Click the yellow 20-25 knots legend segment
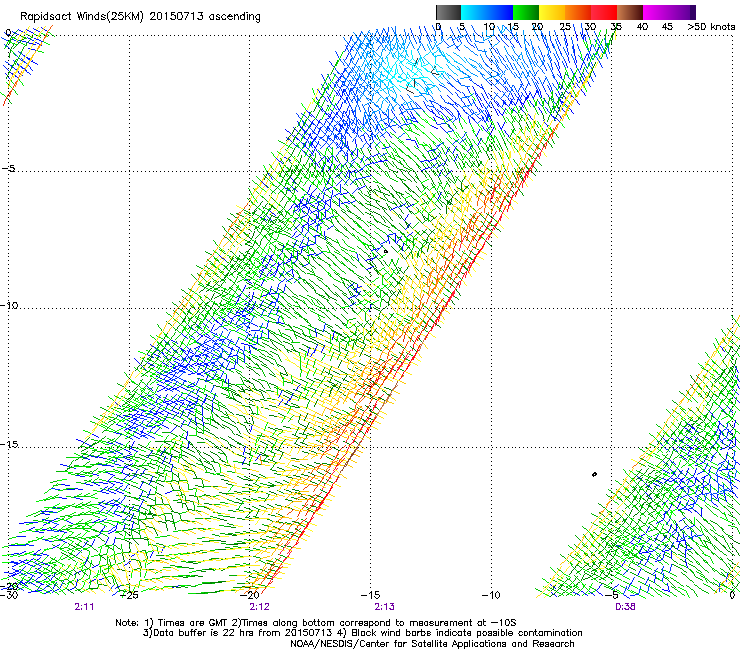Viewport: 740px width, 650px height. 552,12
